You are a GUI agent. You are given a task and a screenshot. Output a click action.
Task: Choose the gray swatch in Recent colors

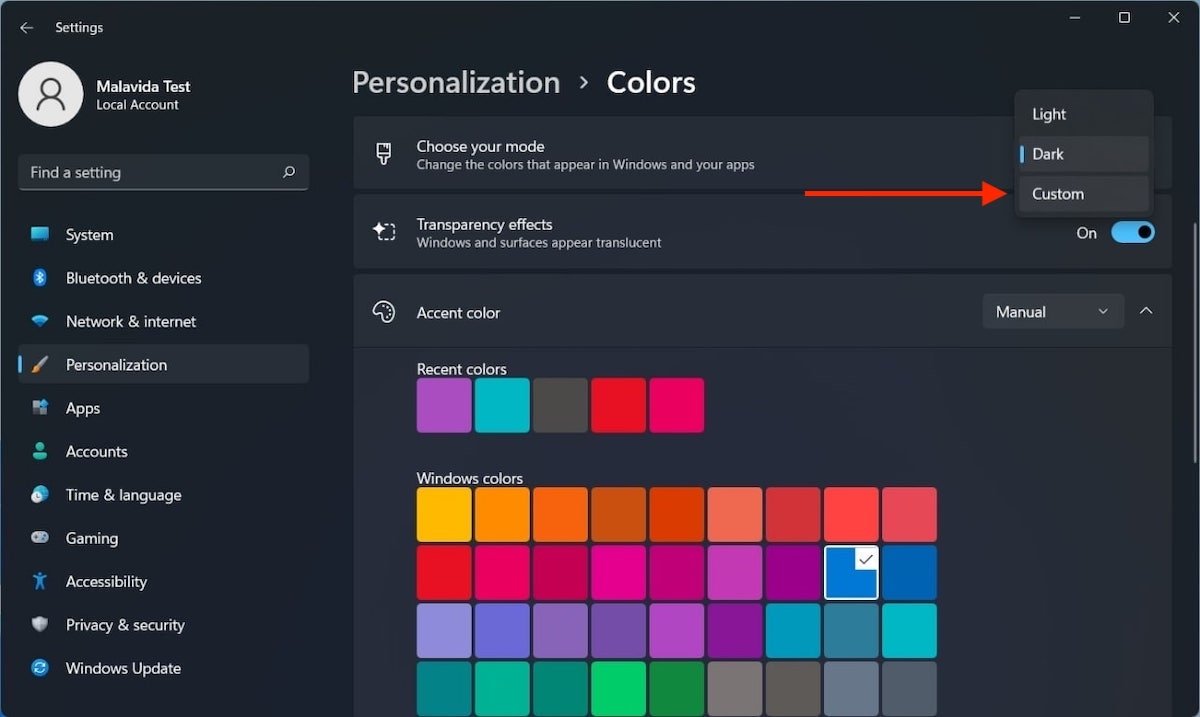point(560,405)
